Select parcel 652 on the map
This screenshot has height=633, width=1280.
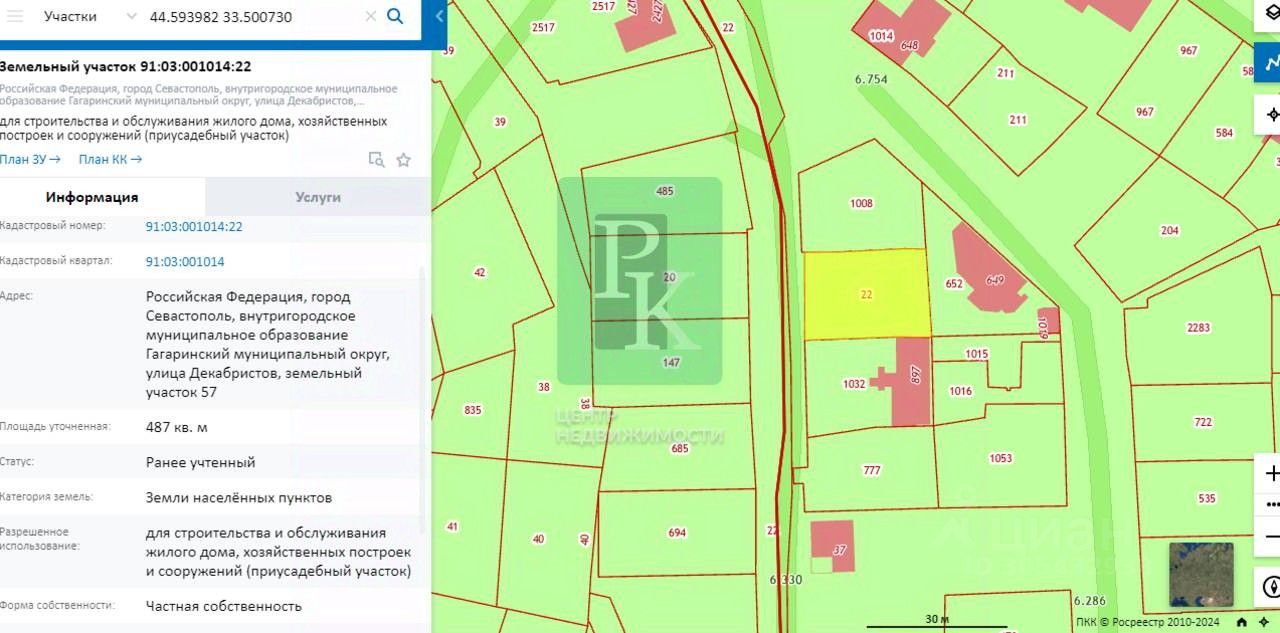click(953, 284)
